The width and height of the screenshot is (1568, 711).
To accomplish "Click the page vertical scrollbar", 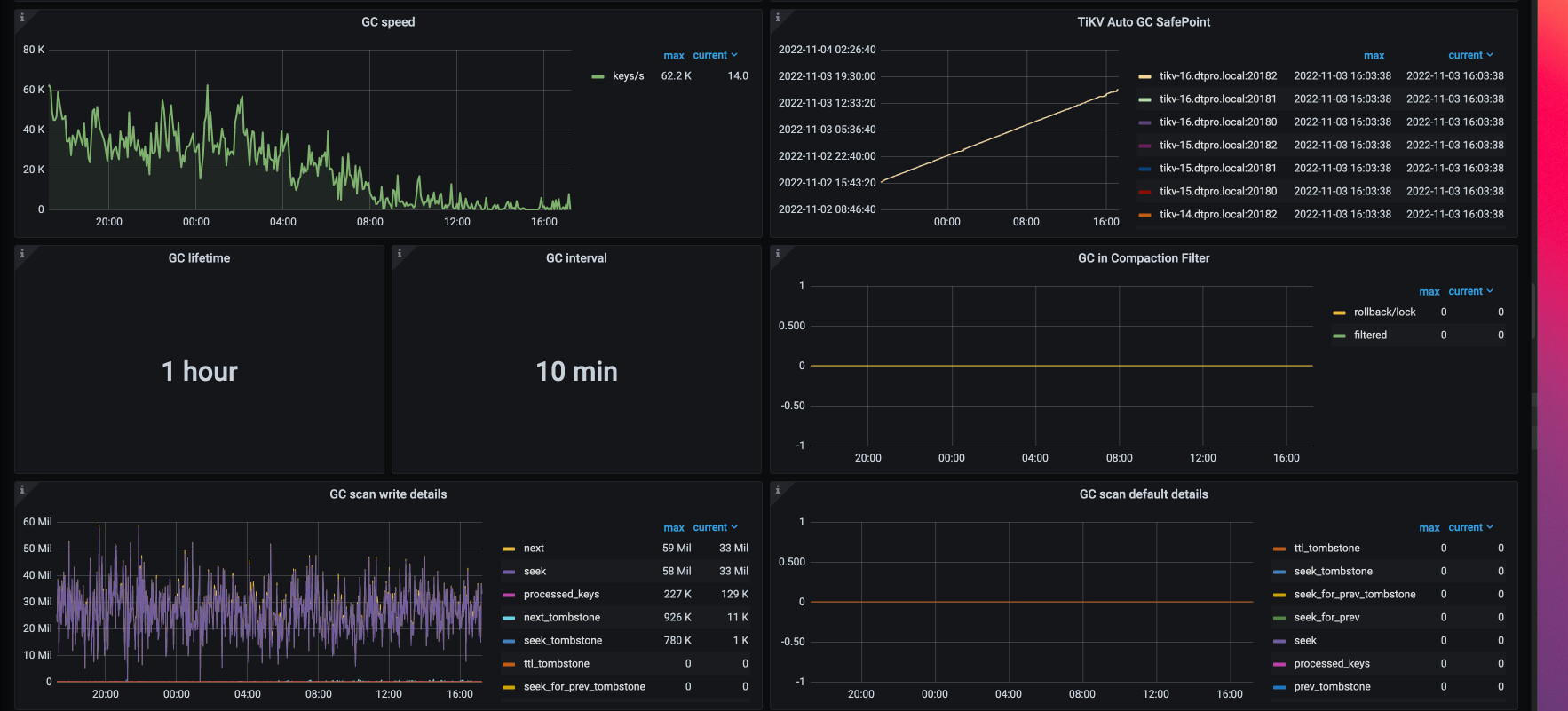I will [x=1533, y=311].
